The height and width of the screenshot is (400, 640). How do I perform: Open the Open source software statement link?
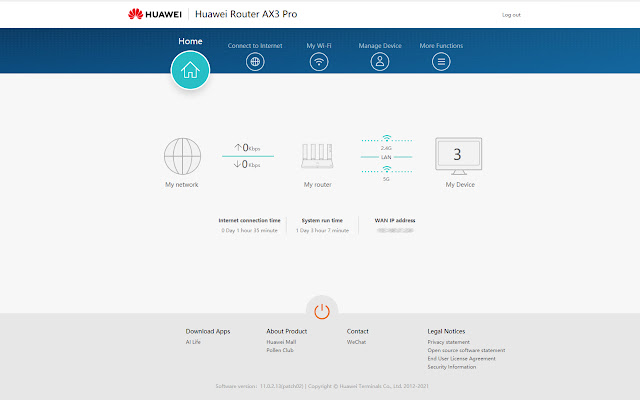[466, 350]
